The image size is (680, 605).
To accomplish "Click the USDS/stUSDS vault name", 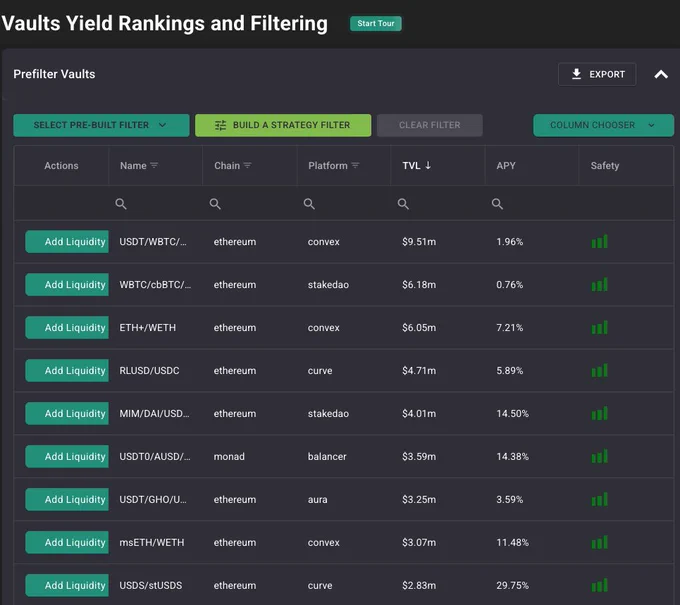I will point(151,585).
